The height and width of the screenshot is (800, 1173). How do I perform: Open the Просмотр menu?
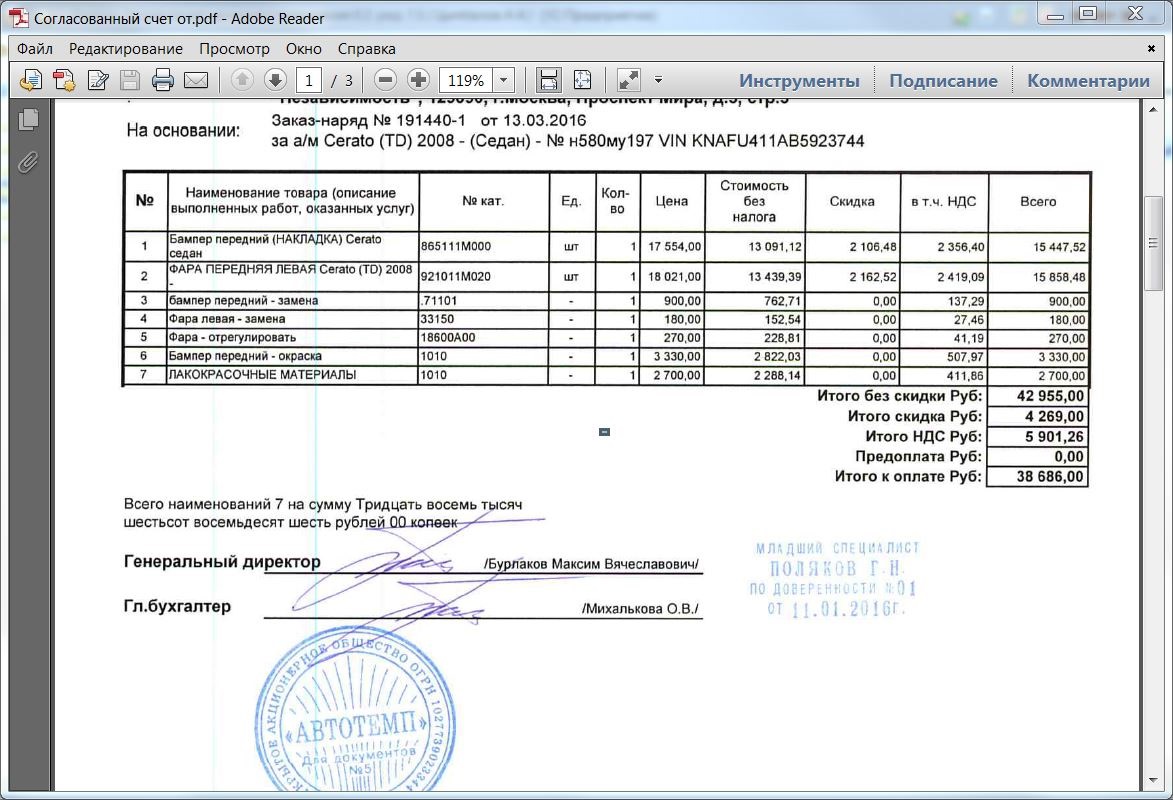click(x=234, y=49)
